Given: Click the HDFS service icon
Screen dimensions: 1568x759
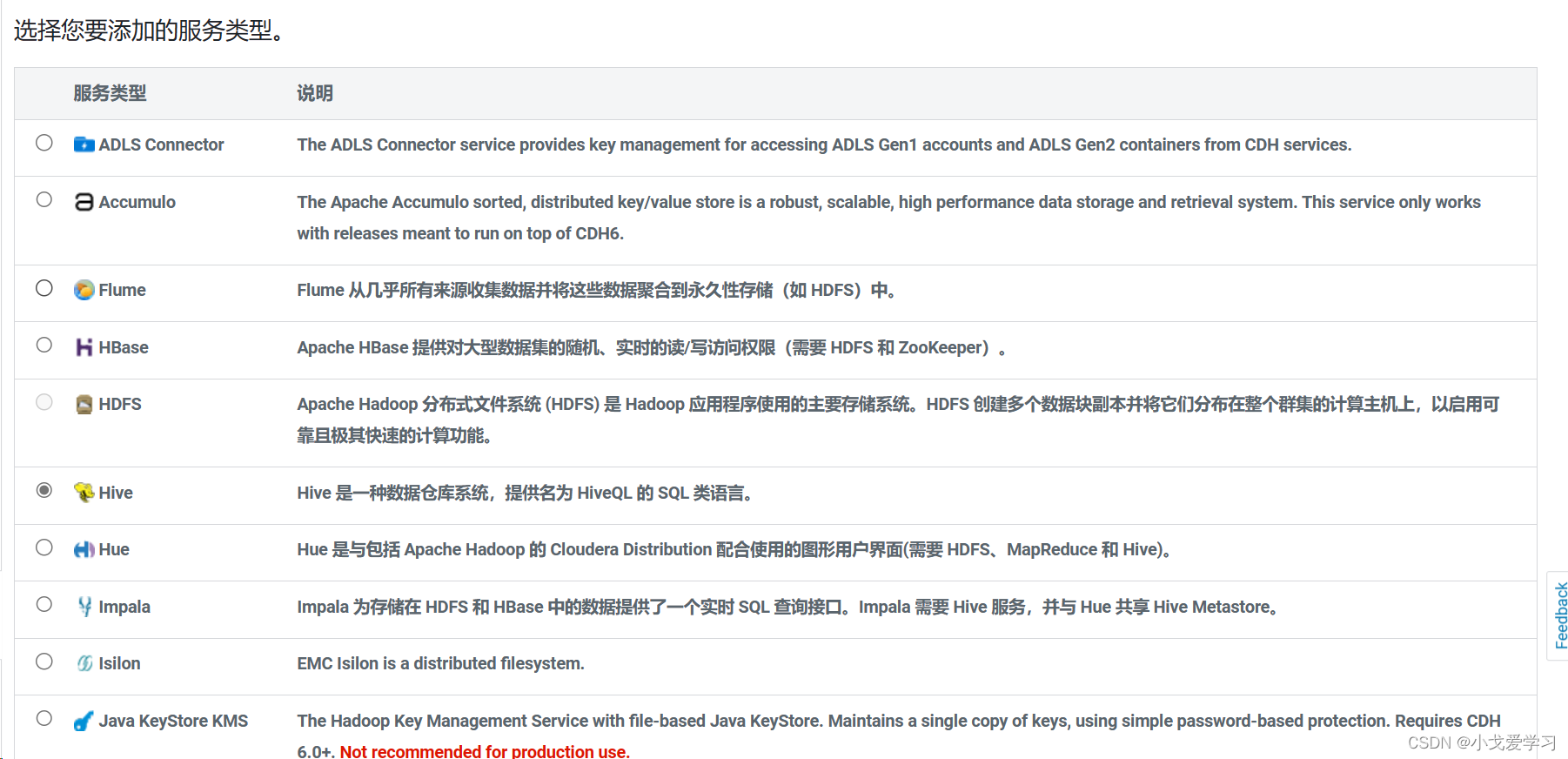Looking at the screenshot, I should tap(84, 404).
